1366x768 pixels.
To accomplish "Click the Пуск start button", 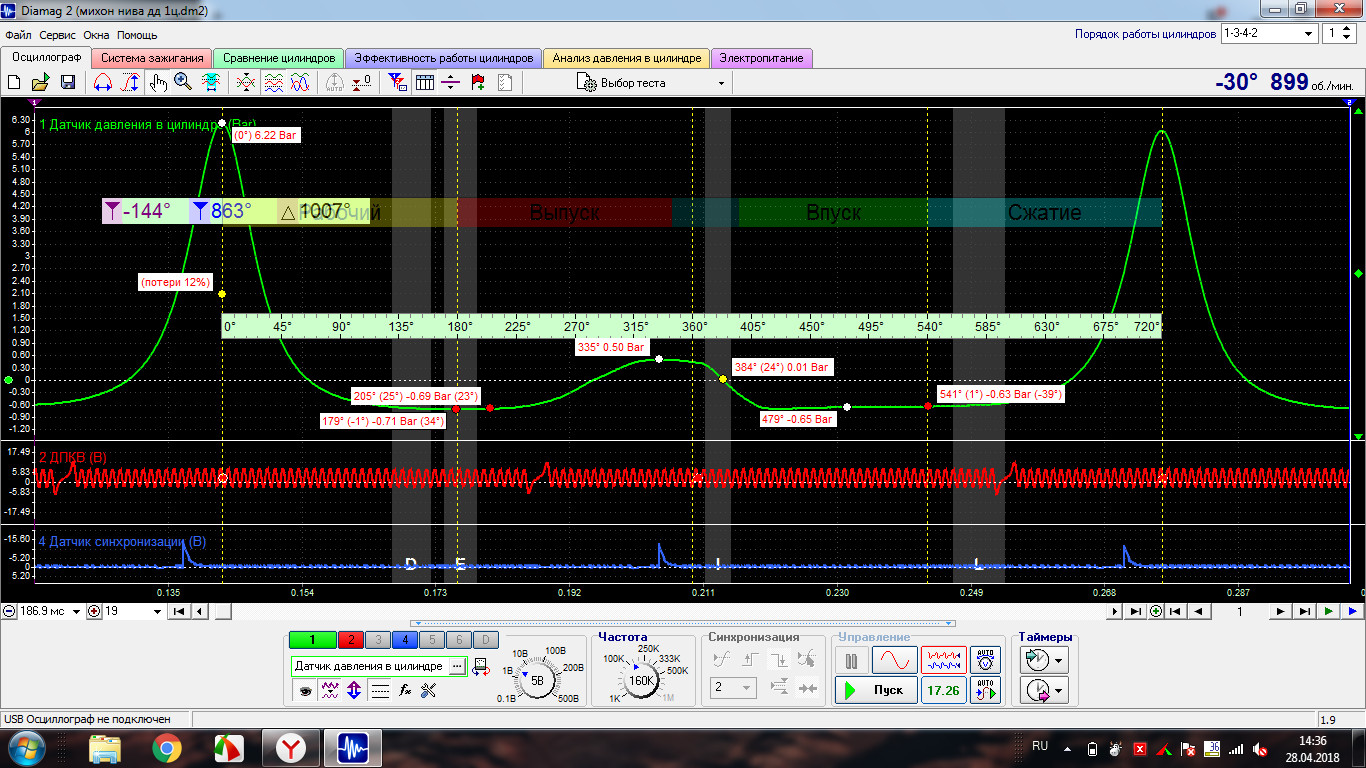I will (x=876, y=690).
